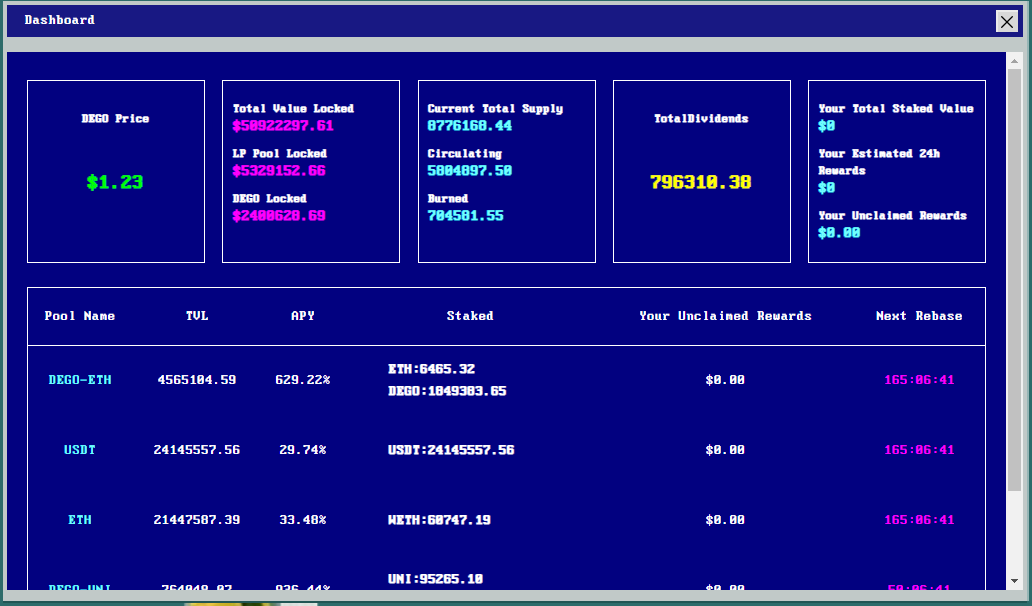Click the UNI:95265.10 staked amount
This screenshot has height=606, width=1032.
point(436,579)
